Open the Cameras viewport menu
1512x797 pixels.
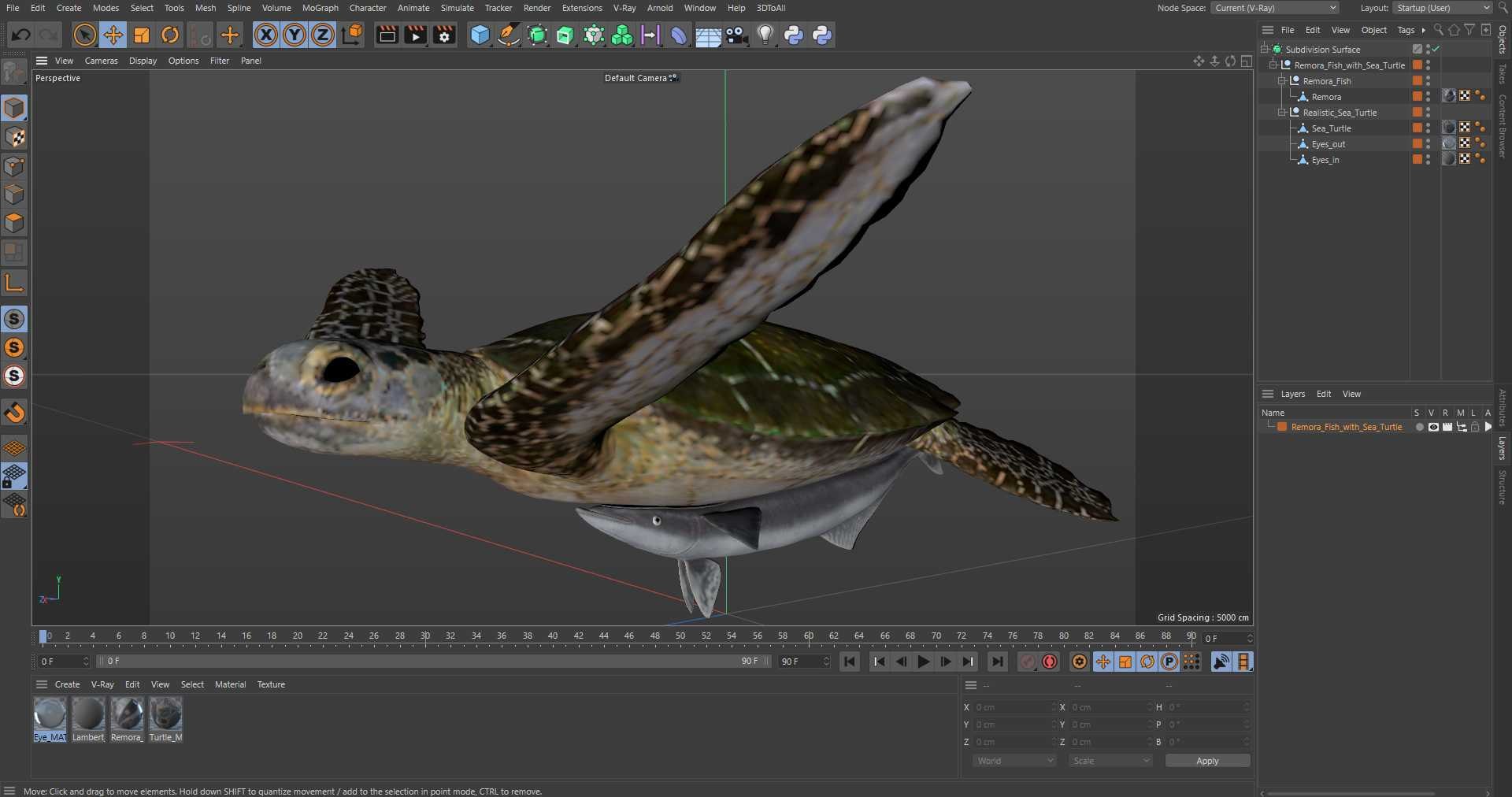(101, 61)
